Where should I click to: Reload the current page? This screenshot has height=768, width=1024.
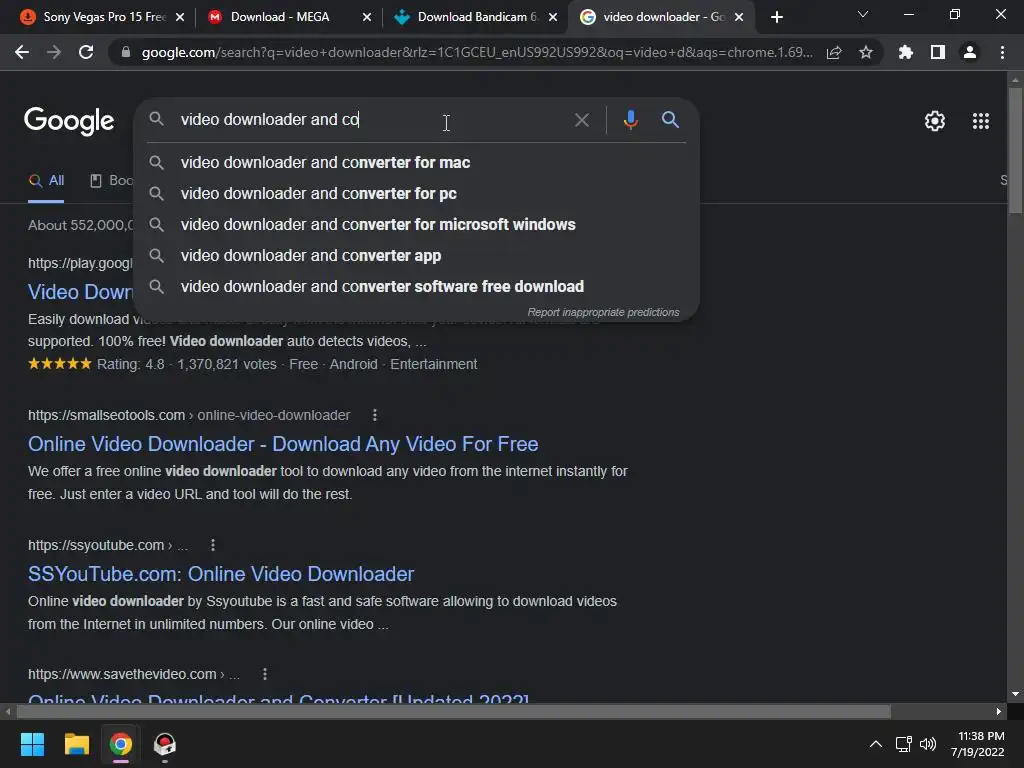pyautogui.click(x=86, y=52)
